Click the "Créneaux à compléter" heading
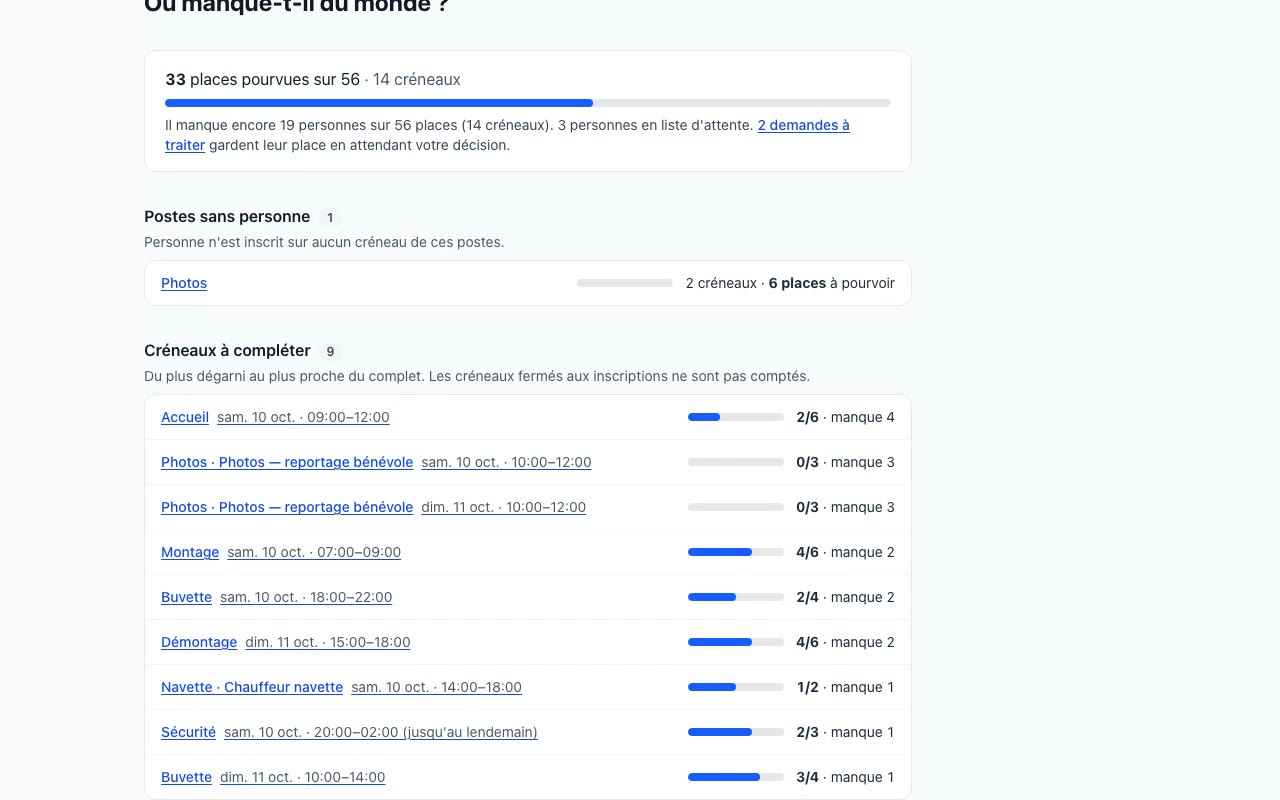The width and height of the screenshot is (1280, 800). 227,350
